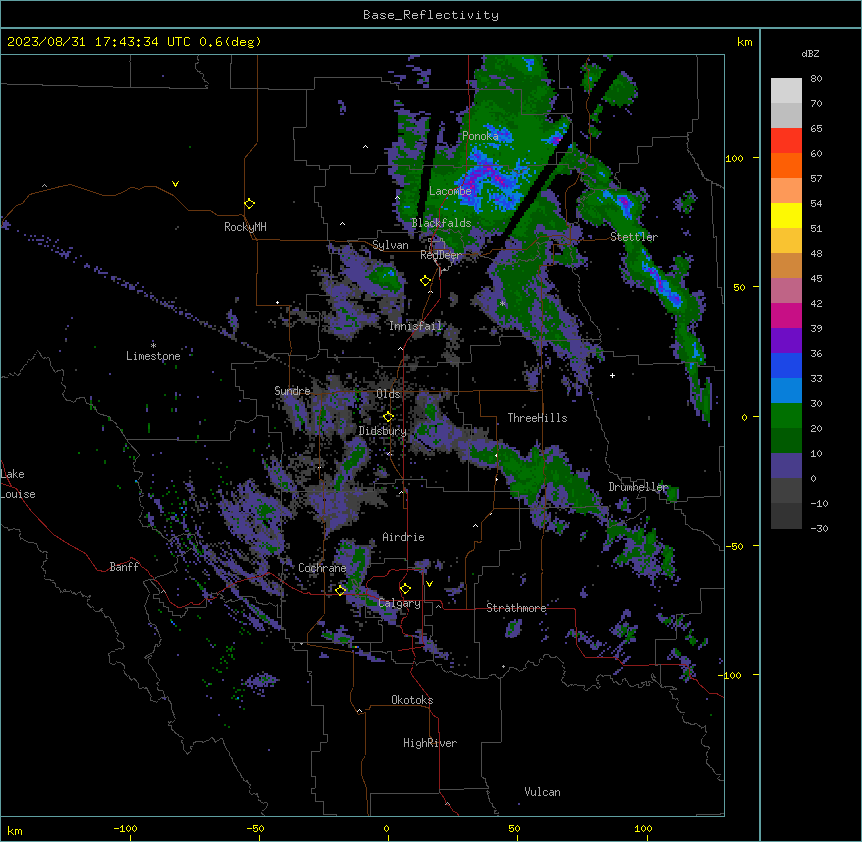This screenshot has height=842, width=862.
Task: Click the ThreeHills label
Action: click(x=538, y=418)
